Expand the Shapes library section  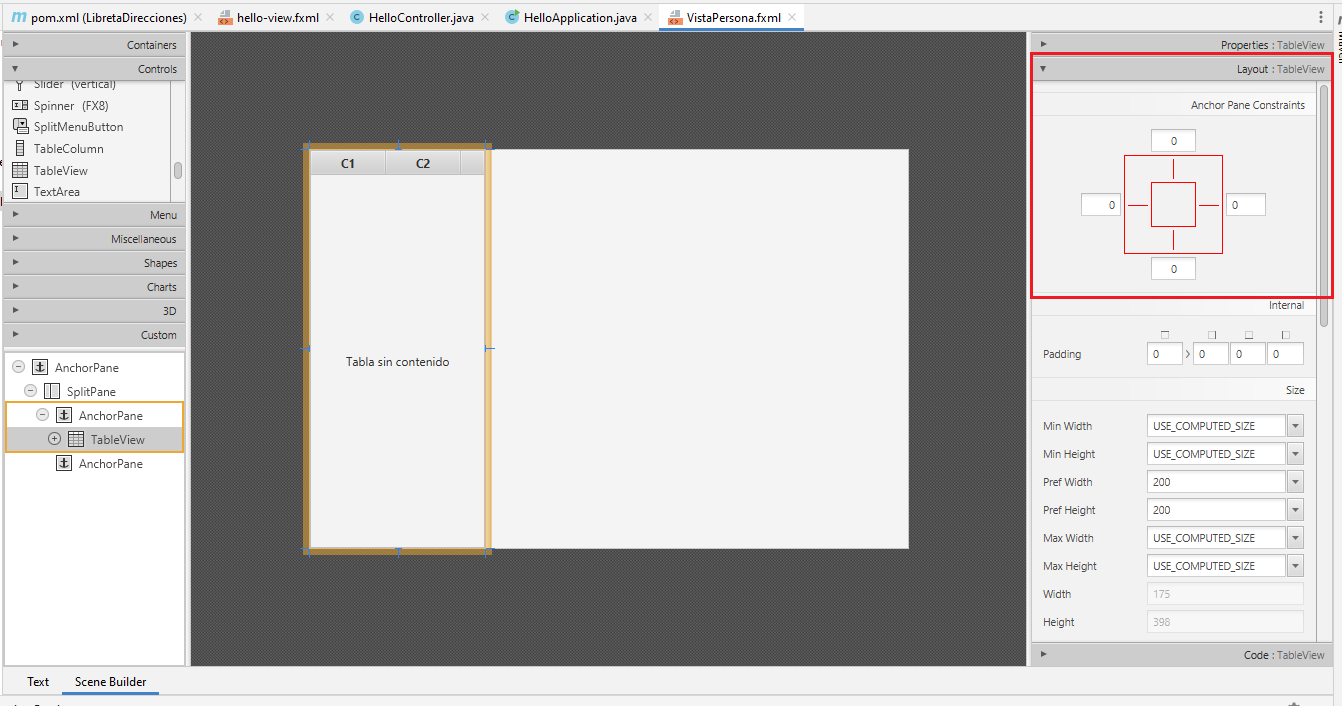pyautogui.click(x=93, y=263)
